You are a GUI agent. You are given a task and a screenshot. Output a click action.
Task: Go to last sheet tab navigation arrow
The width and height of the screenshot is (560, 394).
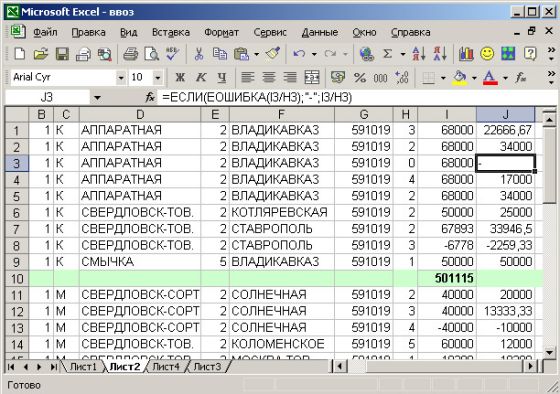click(54, 366)
